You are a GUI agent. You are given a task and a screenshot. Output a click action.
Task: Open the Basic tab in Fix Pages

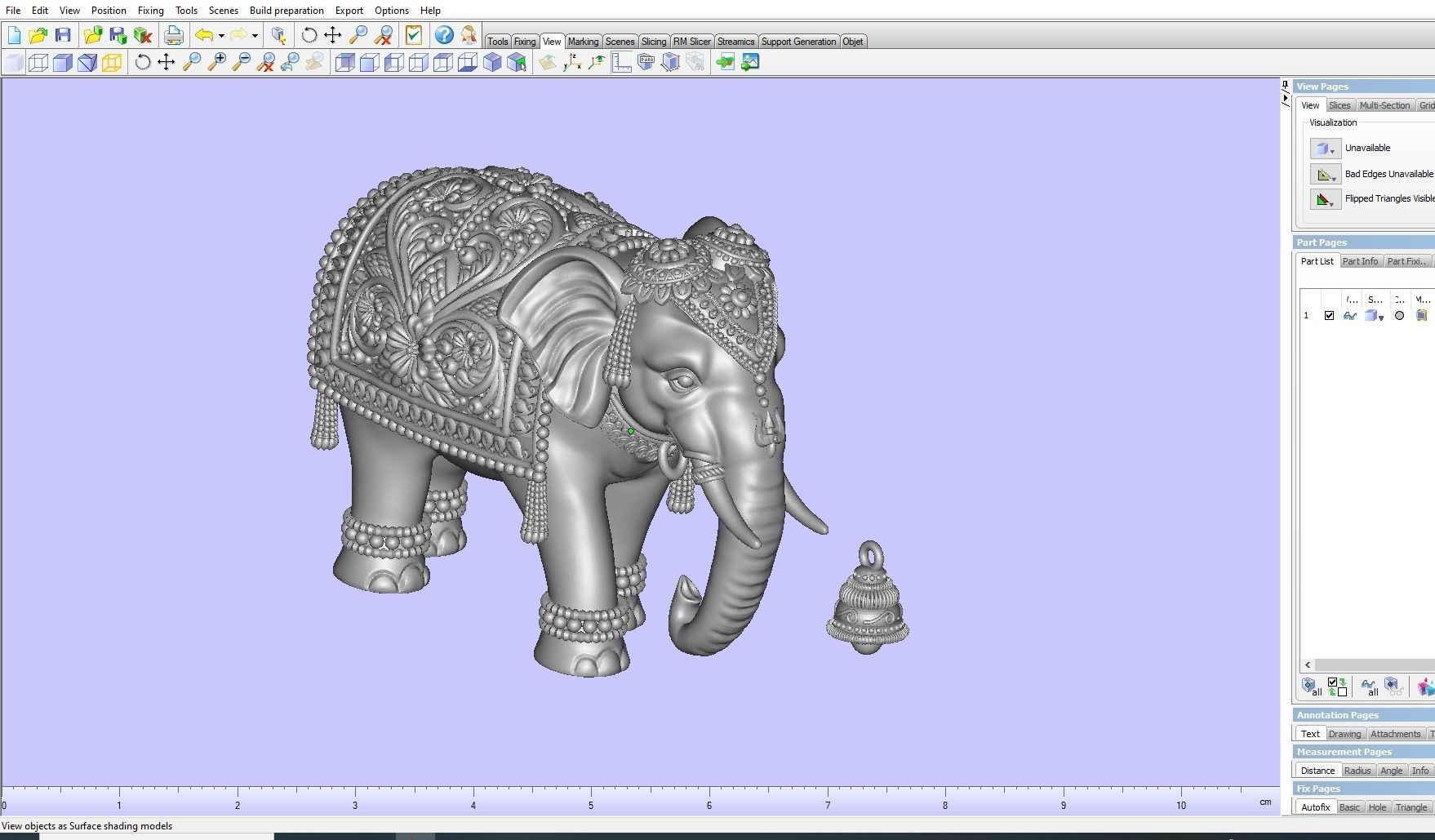[1349, 807]
